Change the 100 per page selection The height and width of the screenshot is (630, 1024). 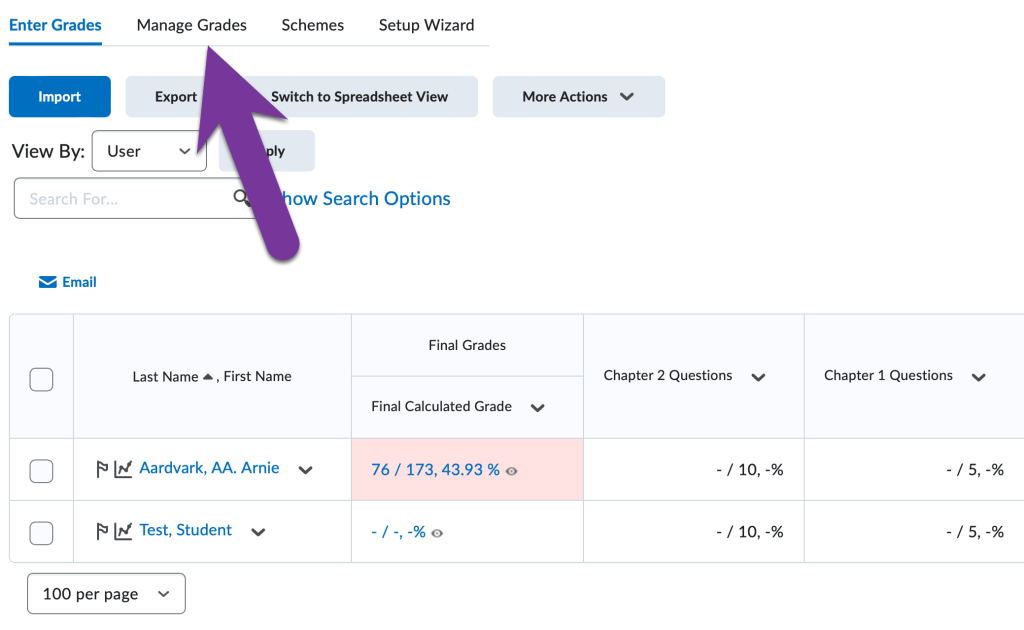pyautogui.click(x=105, y=593)
